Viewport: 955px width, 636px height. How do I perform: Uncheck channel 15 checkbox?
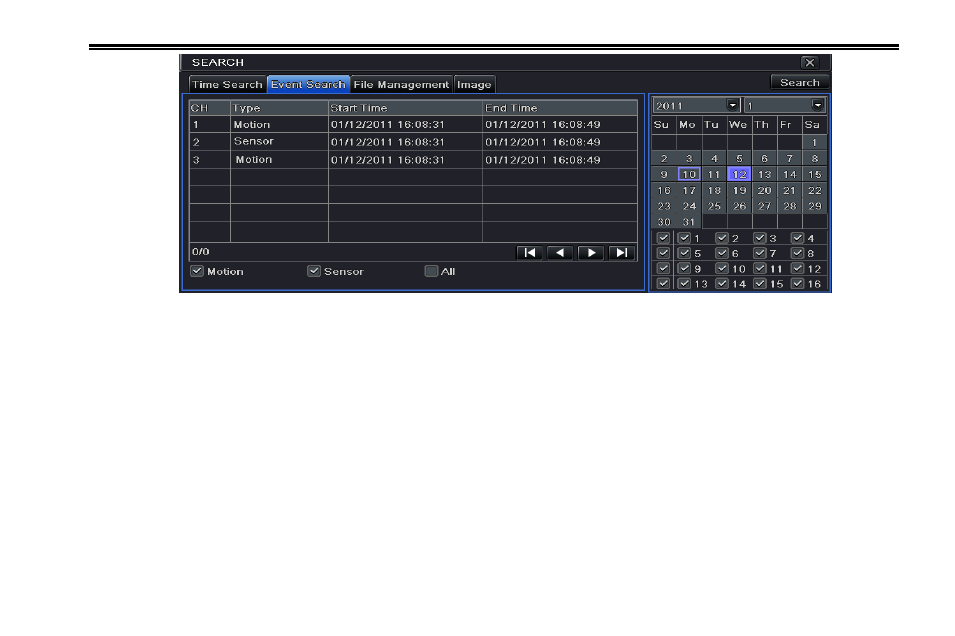pyautogui.click(x=759, y=283)
